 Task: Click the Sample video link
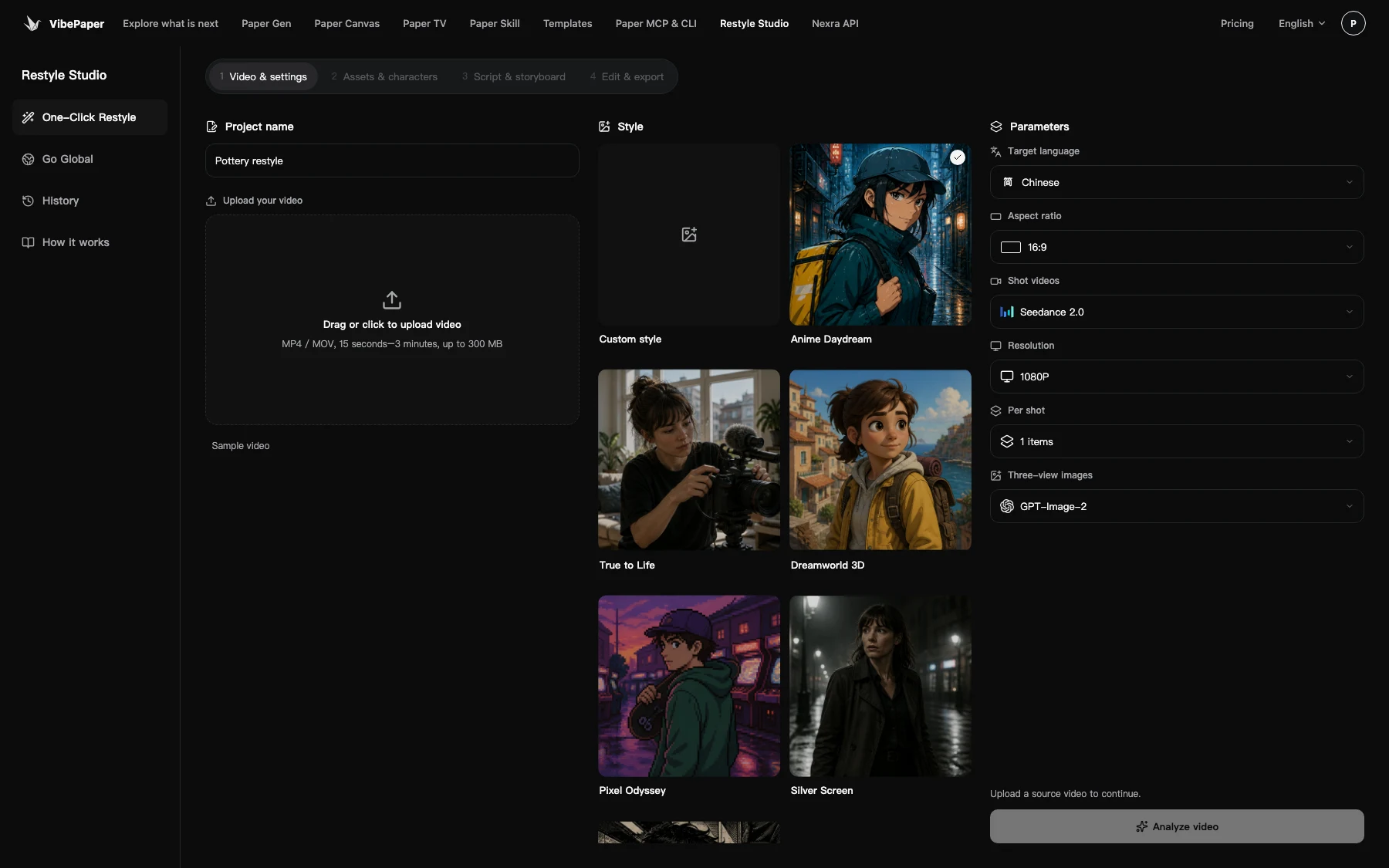241,446
